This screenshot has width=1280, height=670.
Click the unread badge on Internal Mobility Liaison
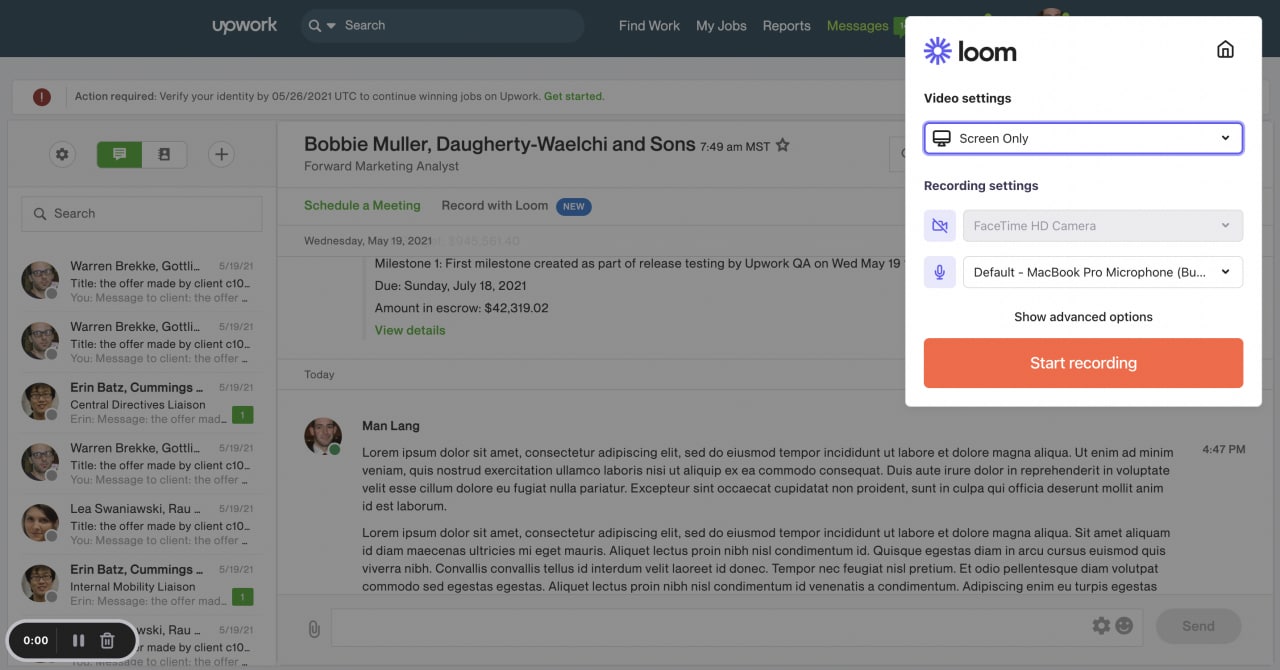click(x=242, y=597)
